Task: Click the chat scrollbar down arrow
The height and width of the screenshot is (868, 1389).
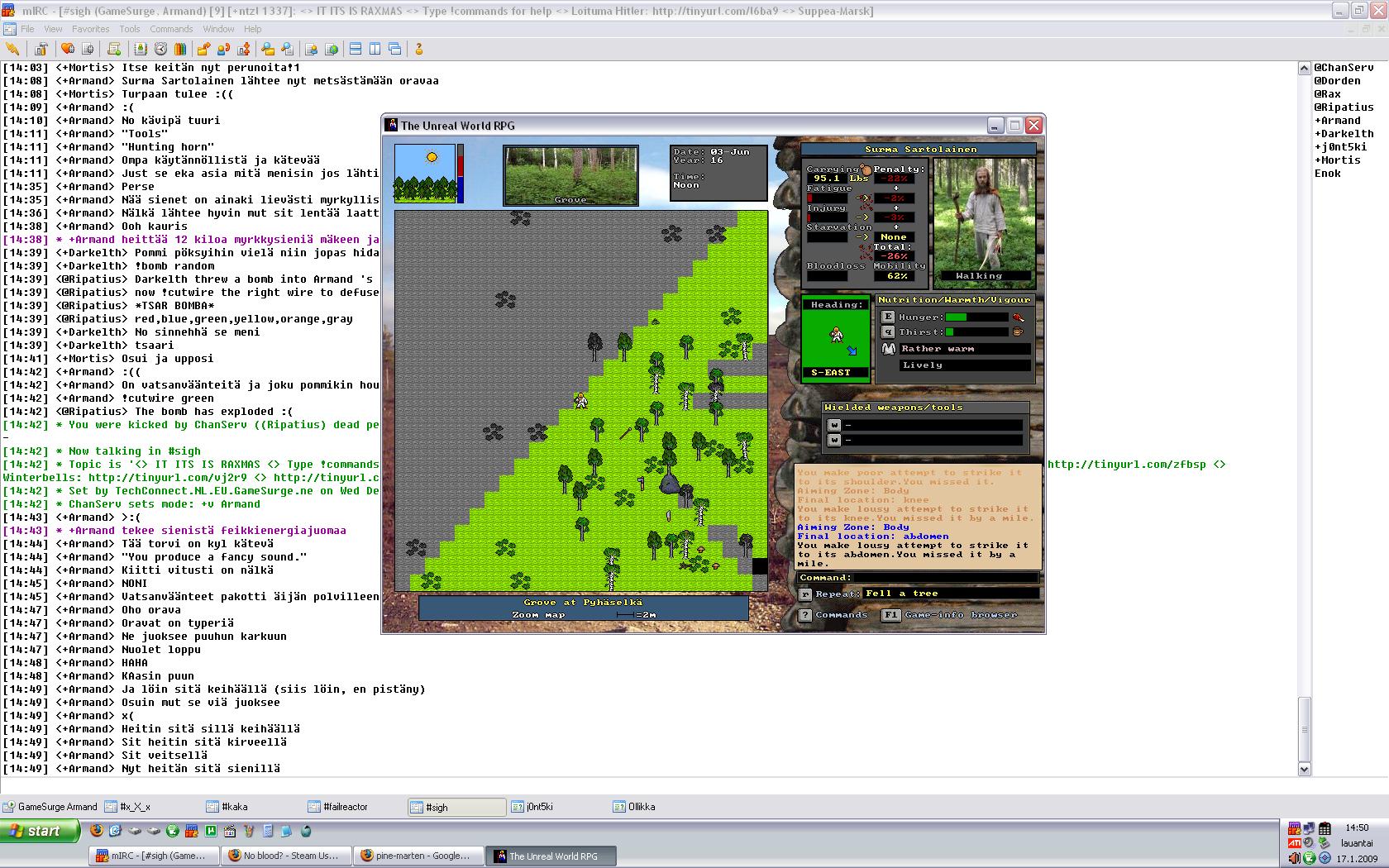Action: [x=1305, y=769]
